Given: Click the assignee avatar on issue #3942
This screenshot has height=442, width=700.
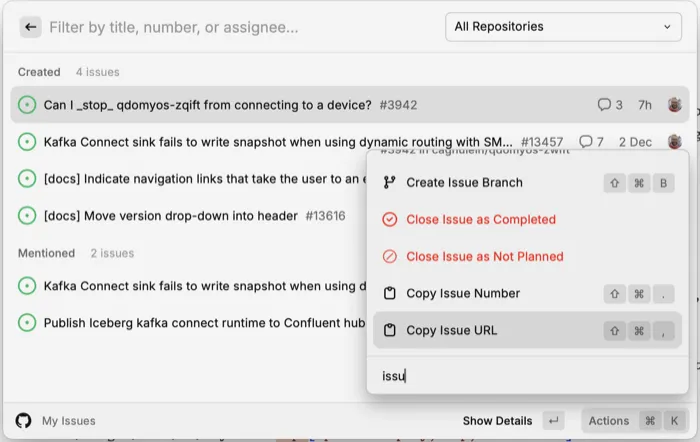Looking at the screenshot, I should (x=674, y=105).
